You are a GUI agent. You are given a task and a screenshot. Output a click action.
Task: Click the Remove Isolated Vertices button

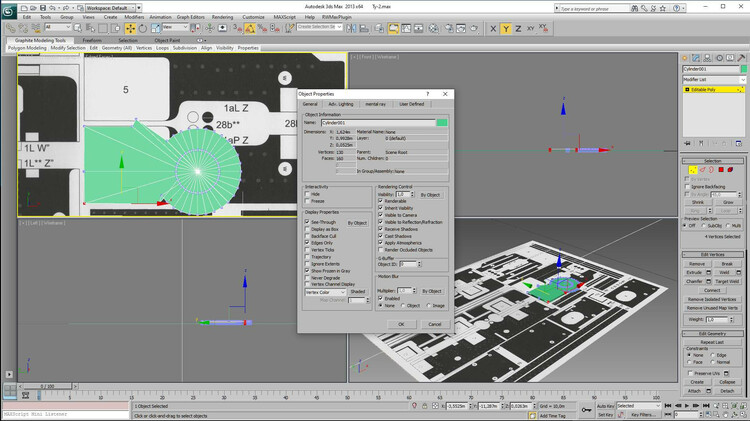[x=714, y=299]
